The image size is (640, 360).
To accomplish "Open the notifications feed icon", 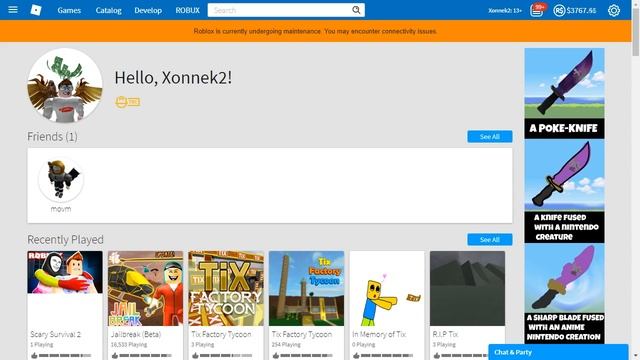I will point(537,10).
